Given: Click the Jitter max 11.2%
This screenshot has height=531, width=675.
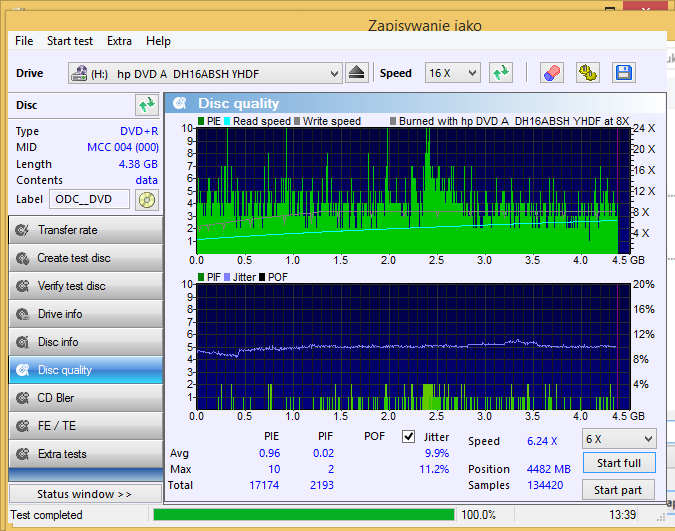Looking at the screenshot, I should pos(434,469).
